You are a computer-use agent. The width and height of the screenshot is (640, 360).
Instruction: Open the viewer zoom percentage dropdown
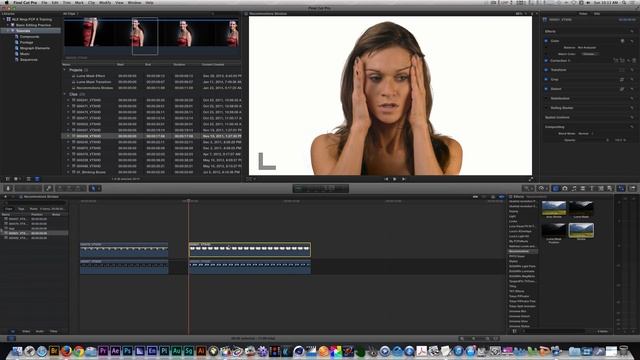tap(520, 13)
